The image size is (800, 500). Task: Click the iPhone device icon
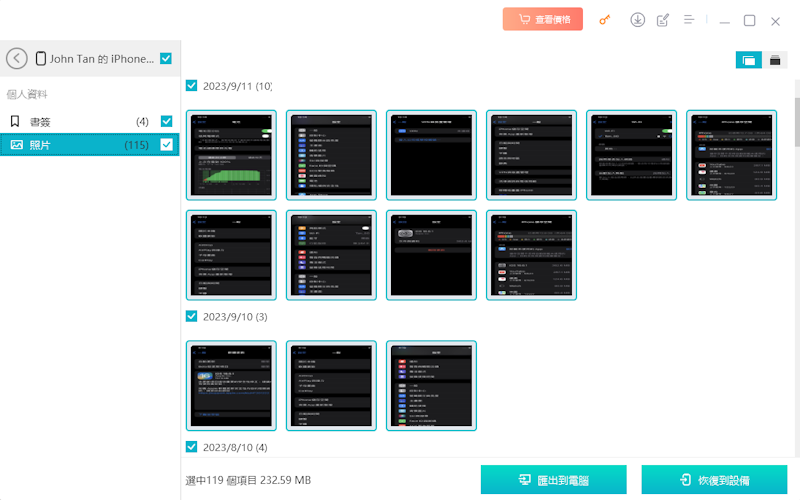[x=41, y=59]
